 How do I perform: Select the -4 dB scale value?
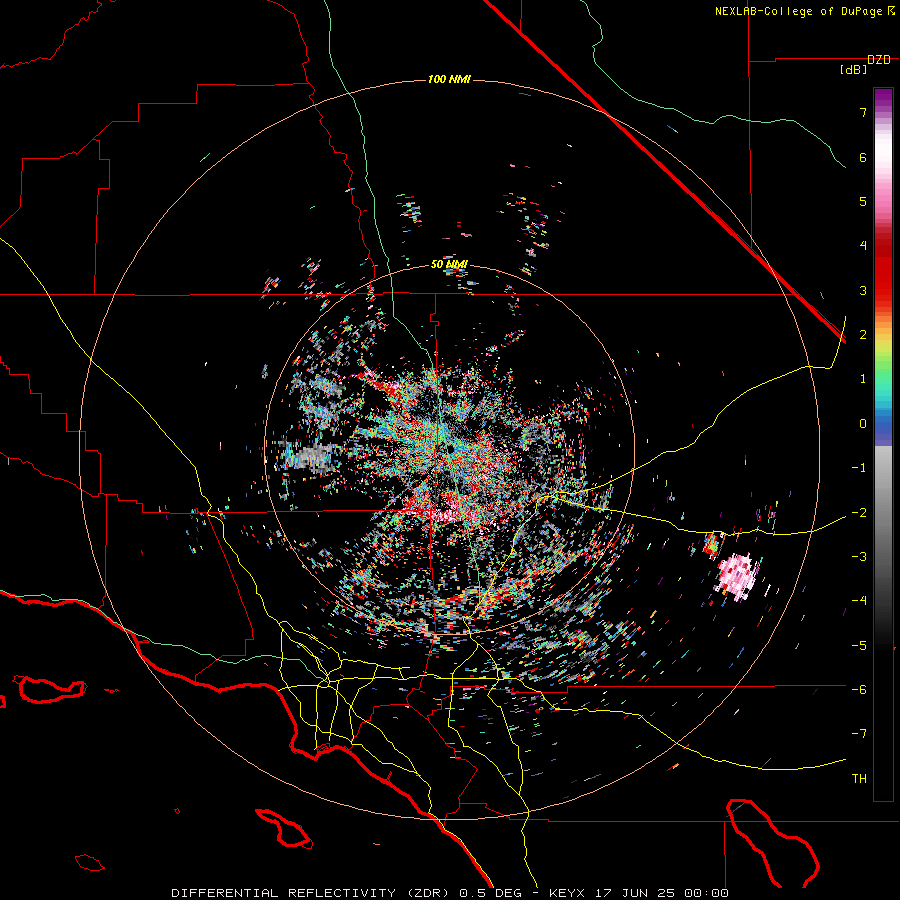859,601
